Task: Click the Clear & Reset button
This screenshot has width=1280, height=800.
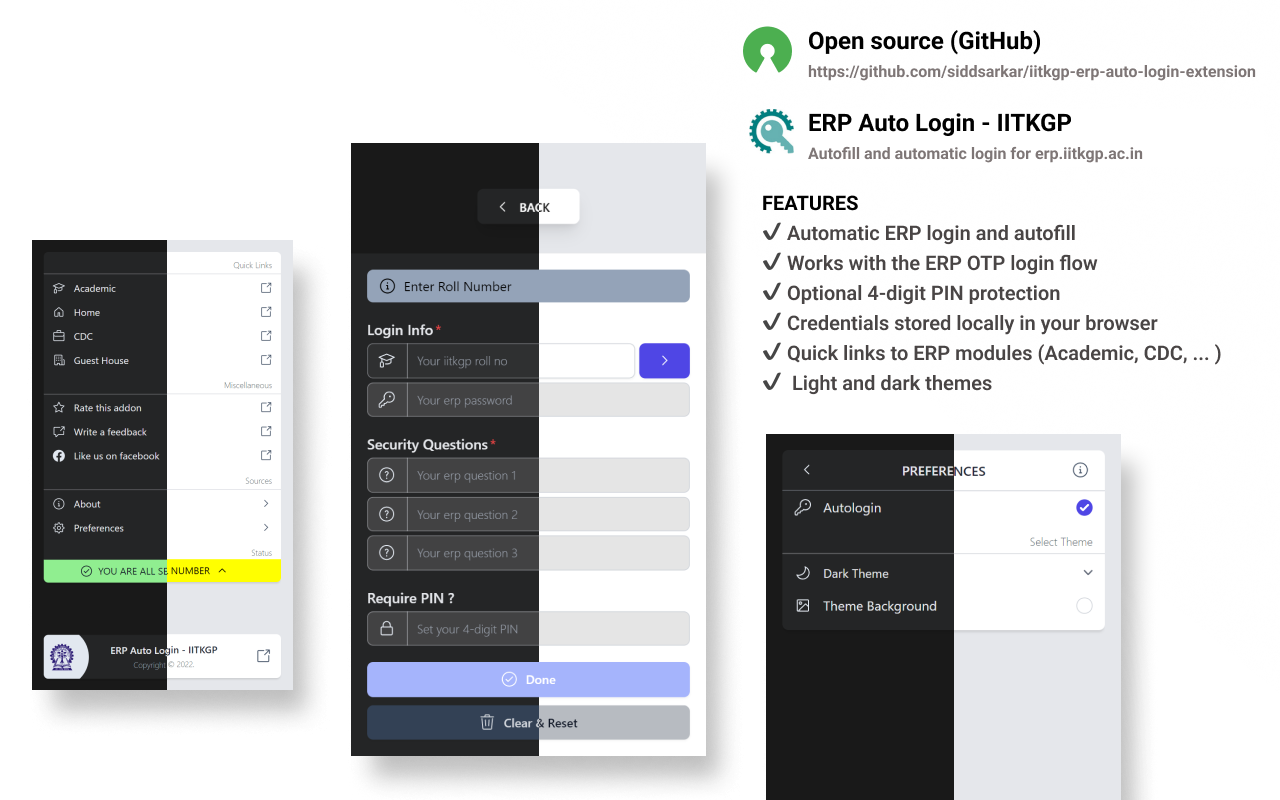Action: pyautogui.click(x=528, y=723)
